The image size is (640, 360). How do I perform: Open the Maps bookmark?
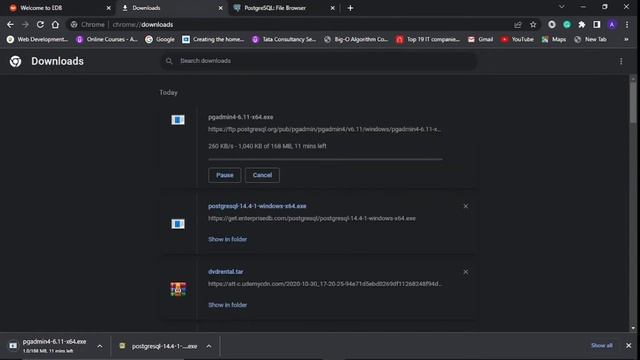(554, 39)
